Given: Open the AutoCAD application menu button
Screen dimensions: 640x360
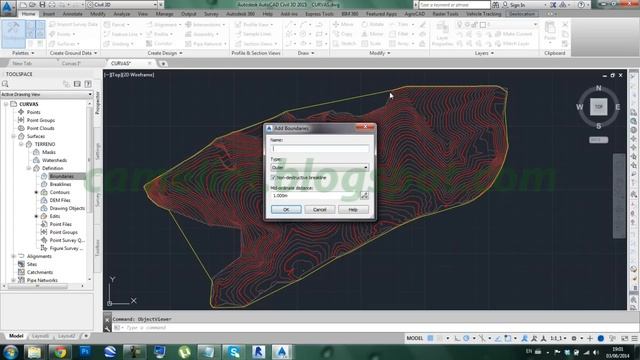Looking at the screenshot, I should [7, 7].
